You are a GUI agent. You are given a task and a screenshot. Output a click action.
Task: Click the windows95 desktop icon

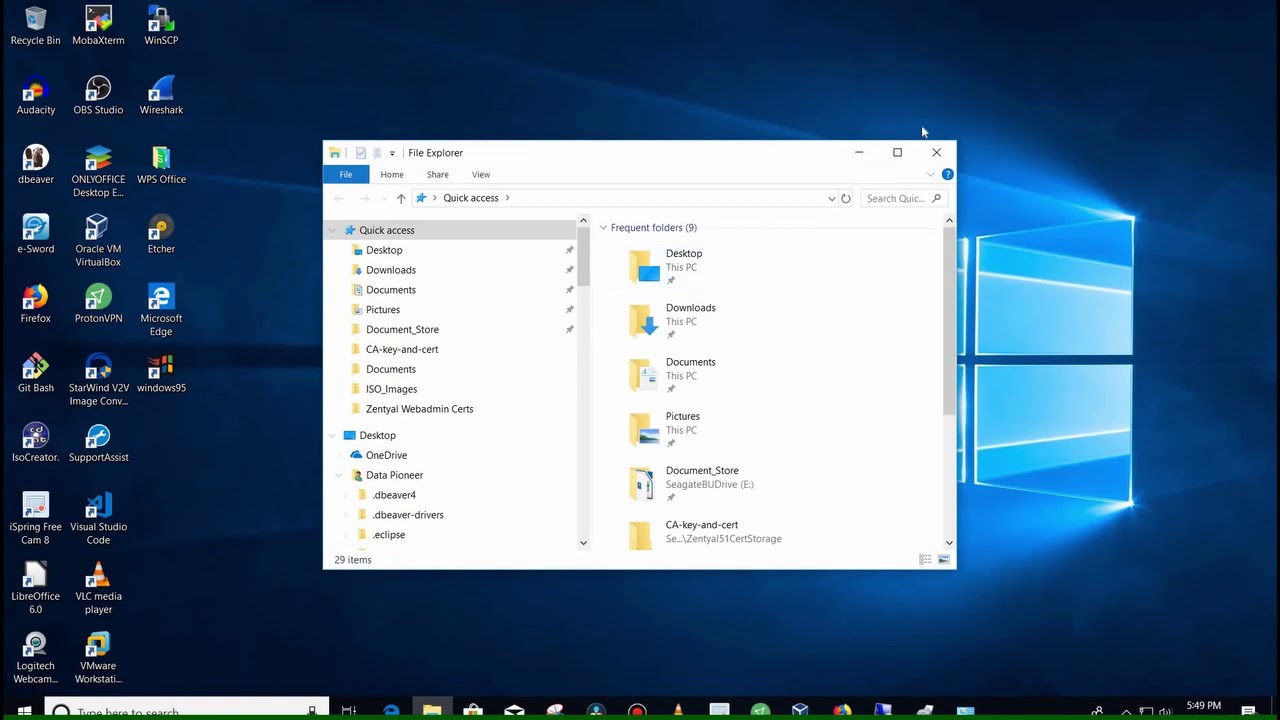[161, 373]
